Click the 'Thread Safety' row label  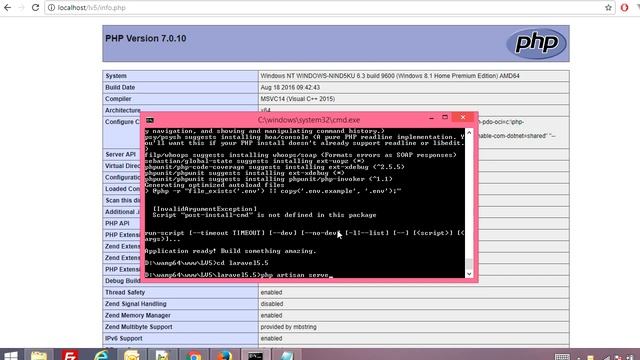(125, 292)
